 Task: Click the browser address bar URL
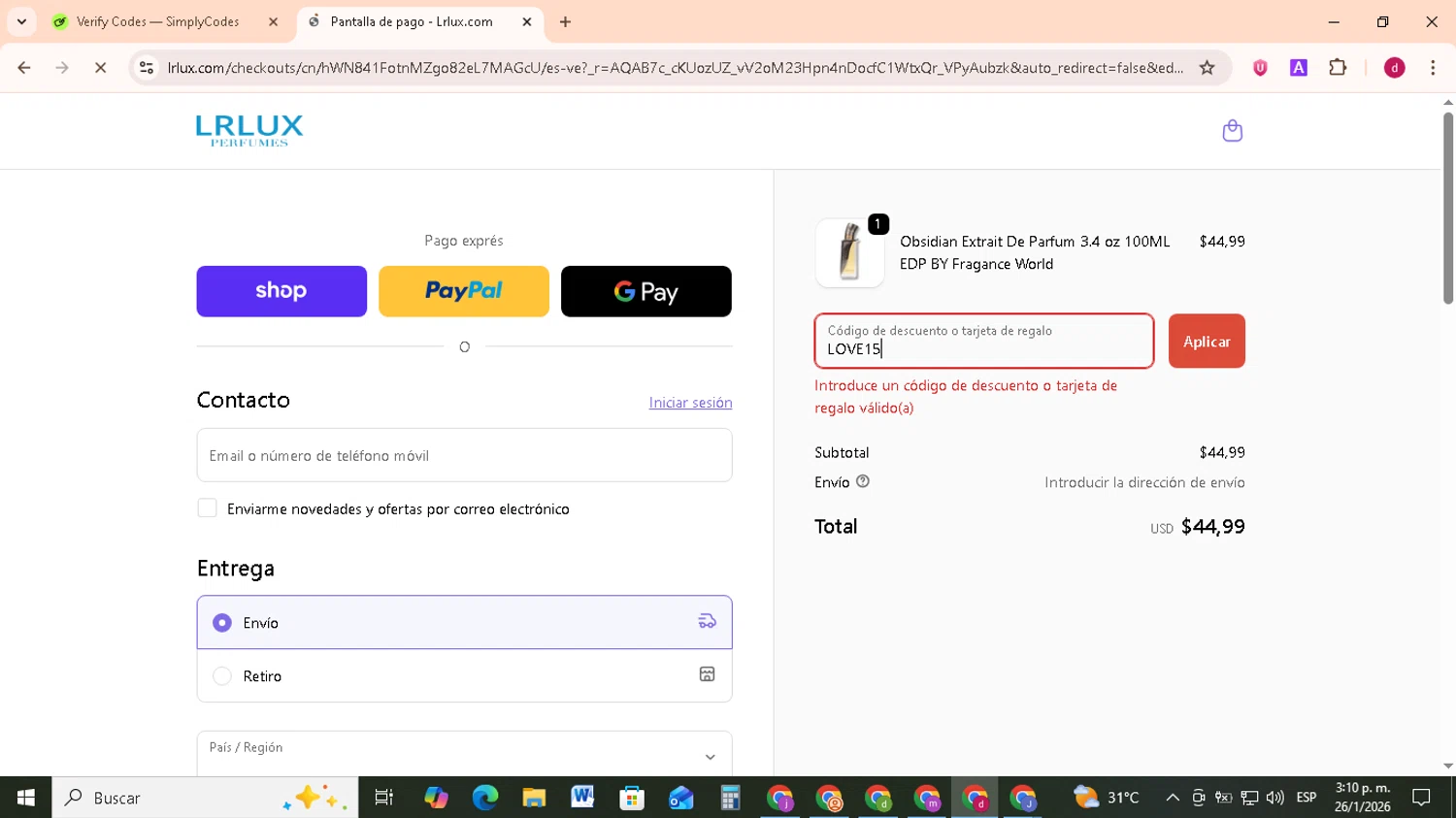click(676, 68)
